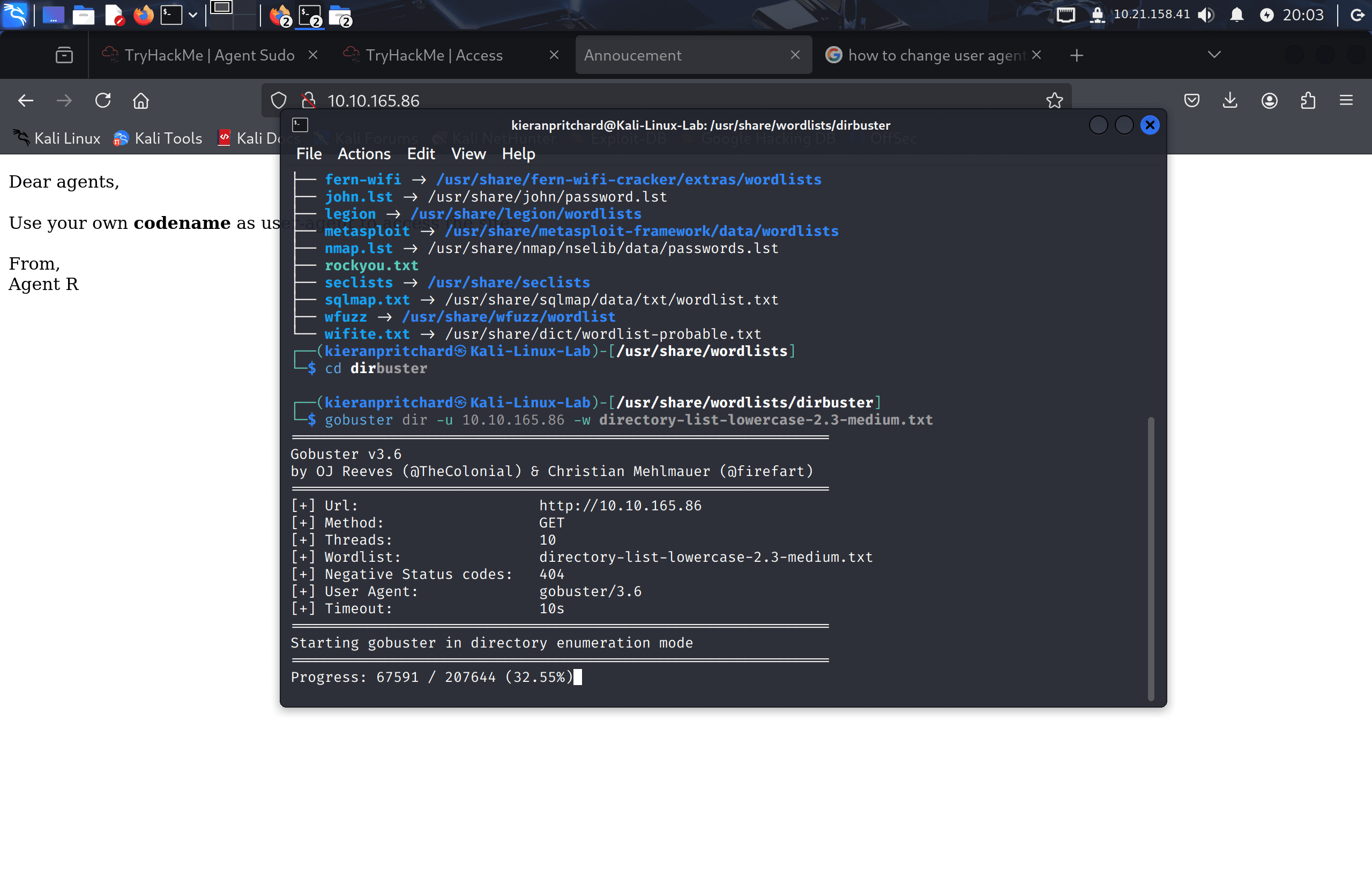The width and height of the screenshot is (1372, 892).
Task: Click seclists entry in terminal listing
Action: coord(359,283)
